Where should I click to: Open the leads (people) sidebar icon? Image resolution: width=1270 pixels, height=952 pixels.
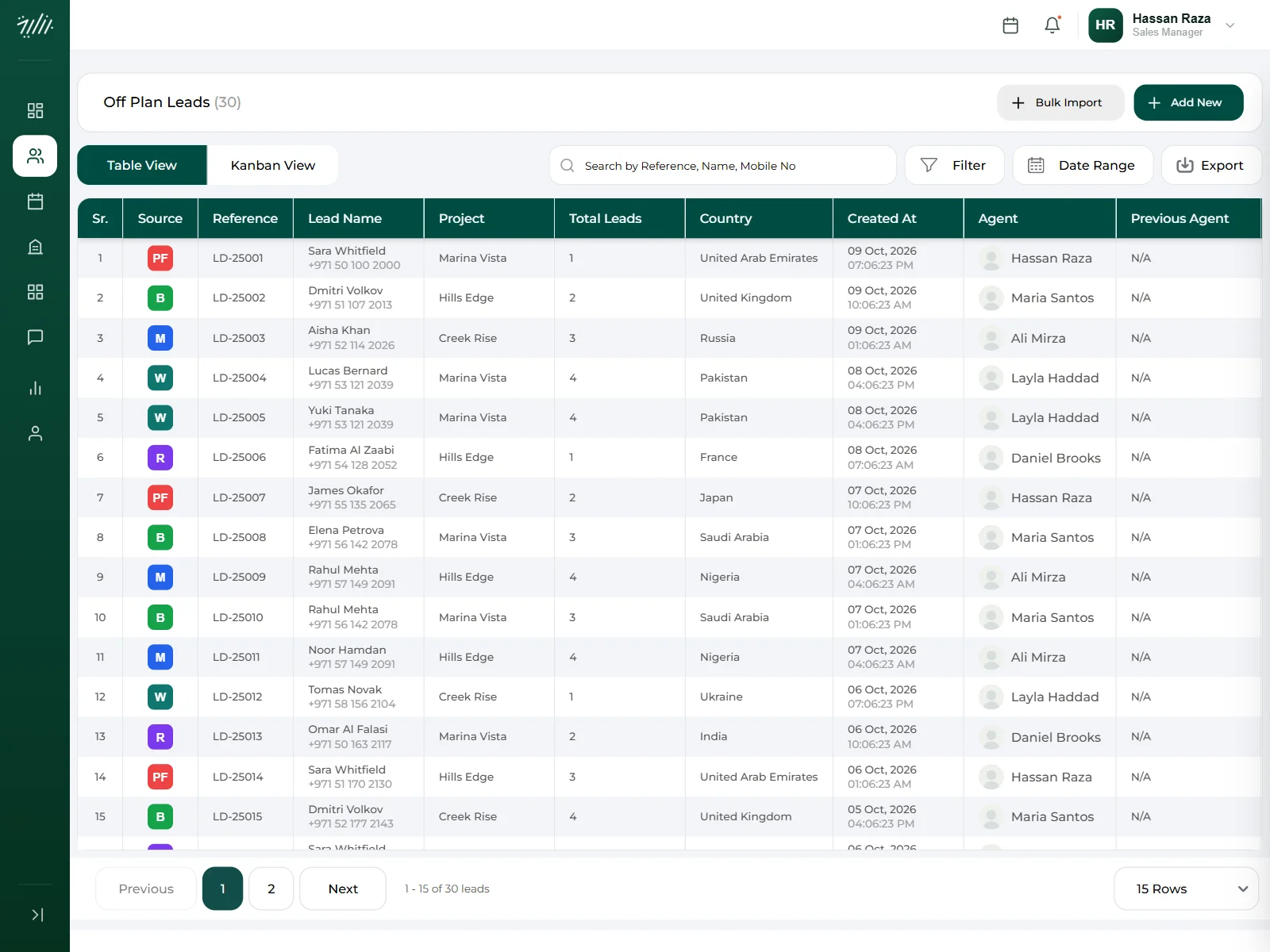tap(35, 155)
